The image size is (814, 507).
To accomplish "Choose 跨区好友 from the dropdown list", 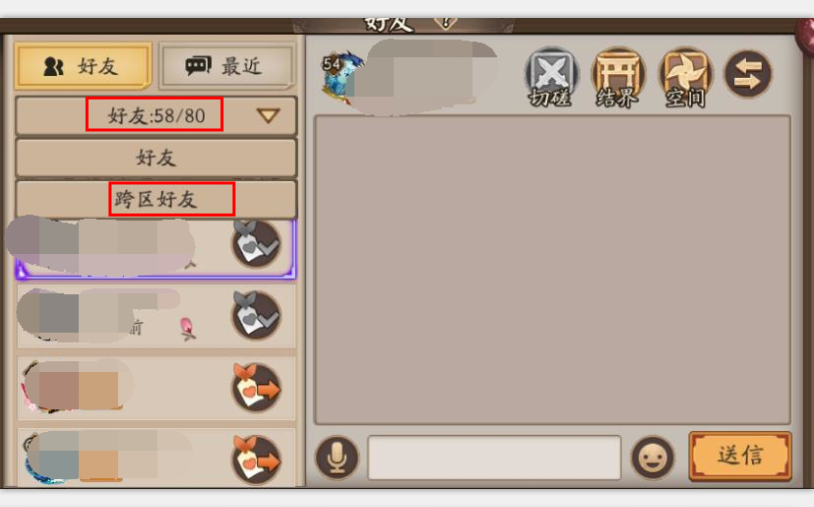I will click(x=156, y=199).
